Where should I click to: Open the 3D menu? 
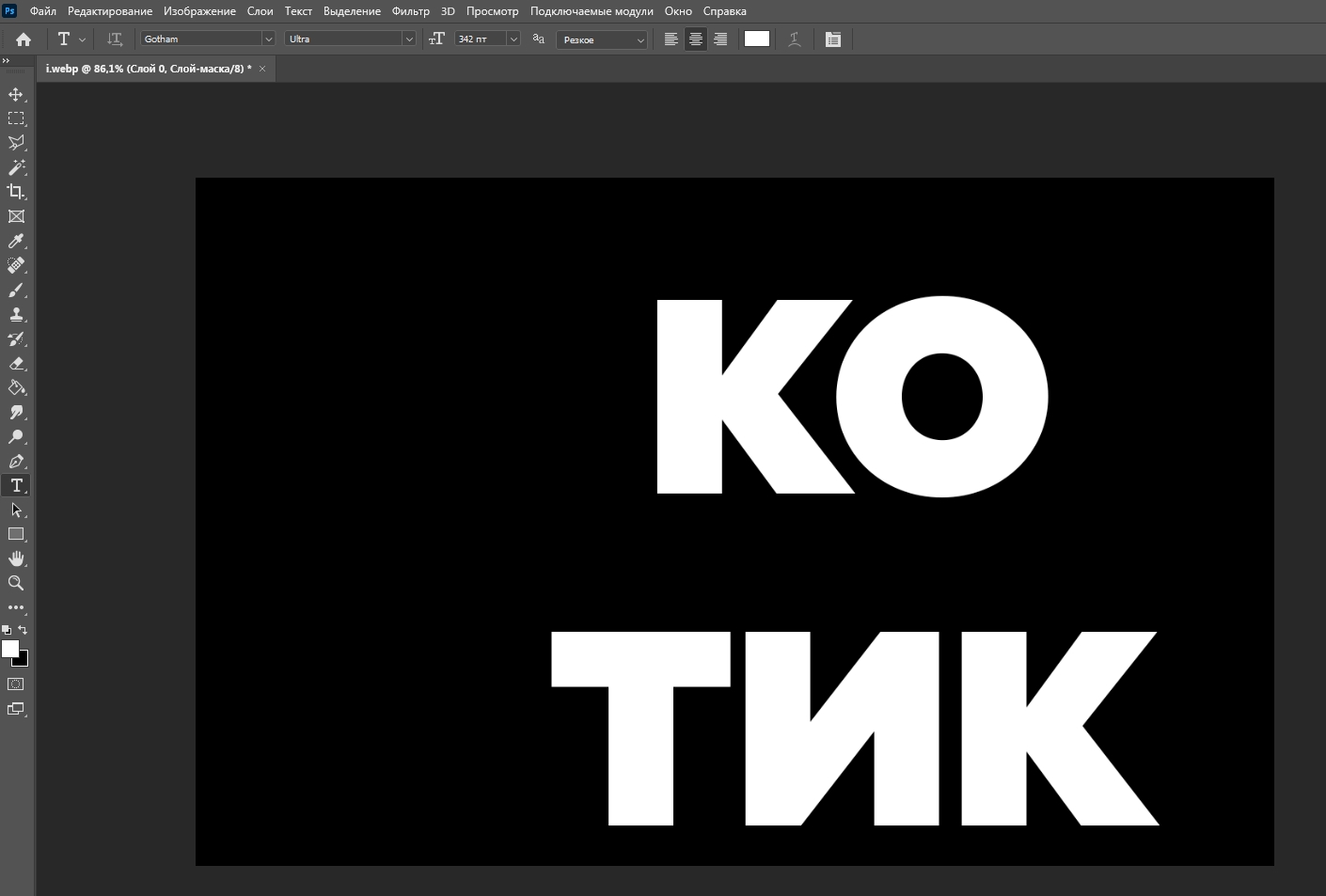pos(448,11)
